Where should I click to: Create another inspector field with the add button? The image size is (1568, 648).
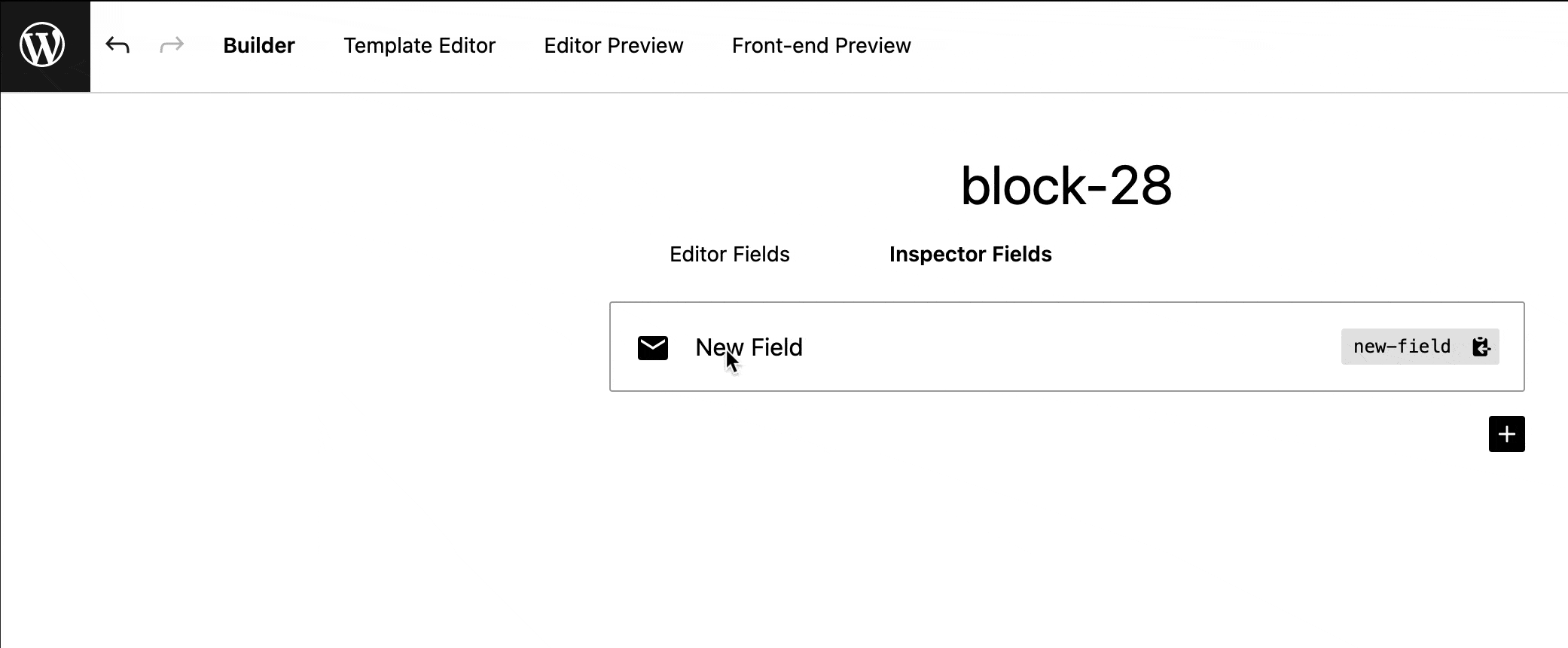tap(1506, 433)
